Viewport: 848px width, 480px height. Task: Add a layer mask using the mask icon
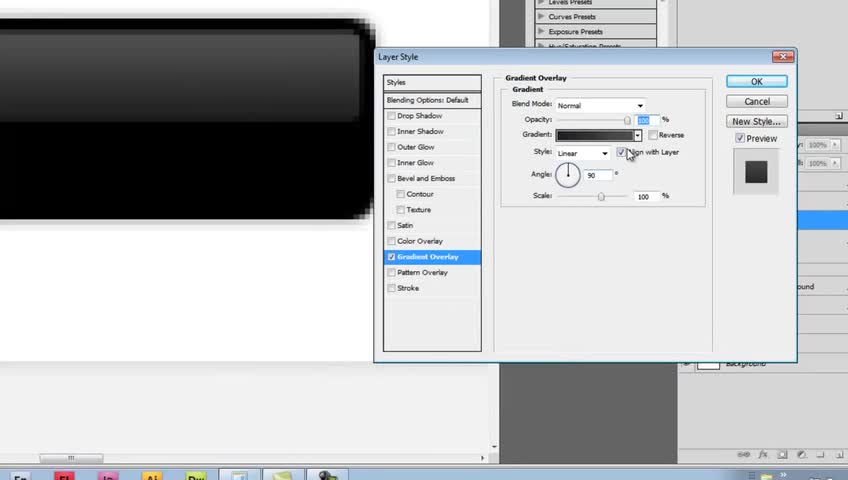[783, 455]
